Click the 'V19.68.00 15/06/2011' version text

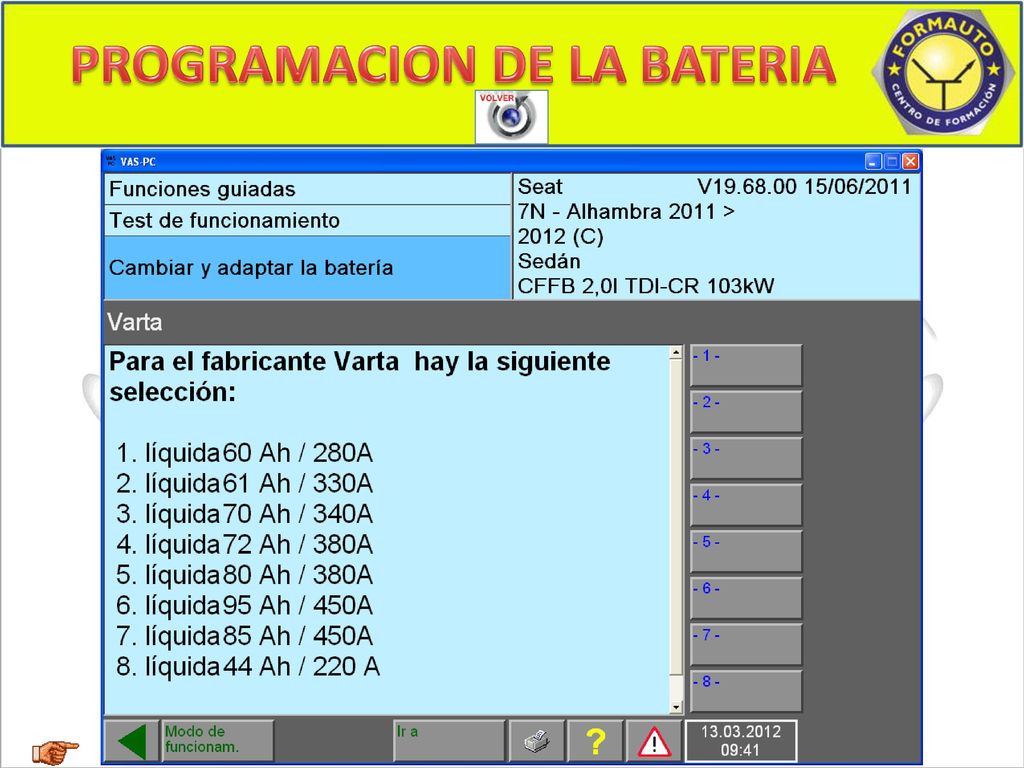804,187
